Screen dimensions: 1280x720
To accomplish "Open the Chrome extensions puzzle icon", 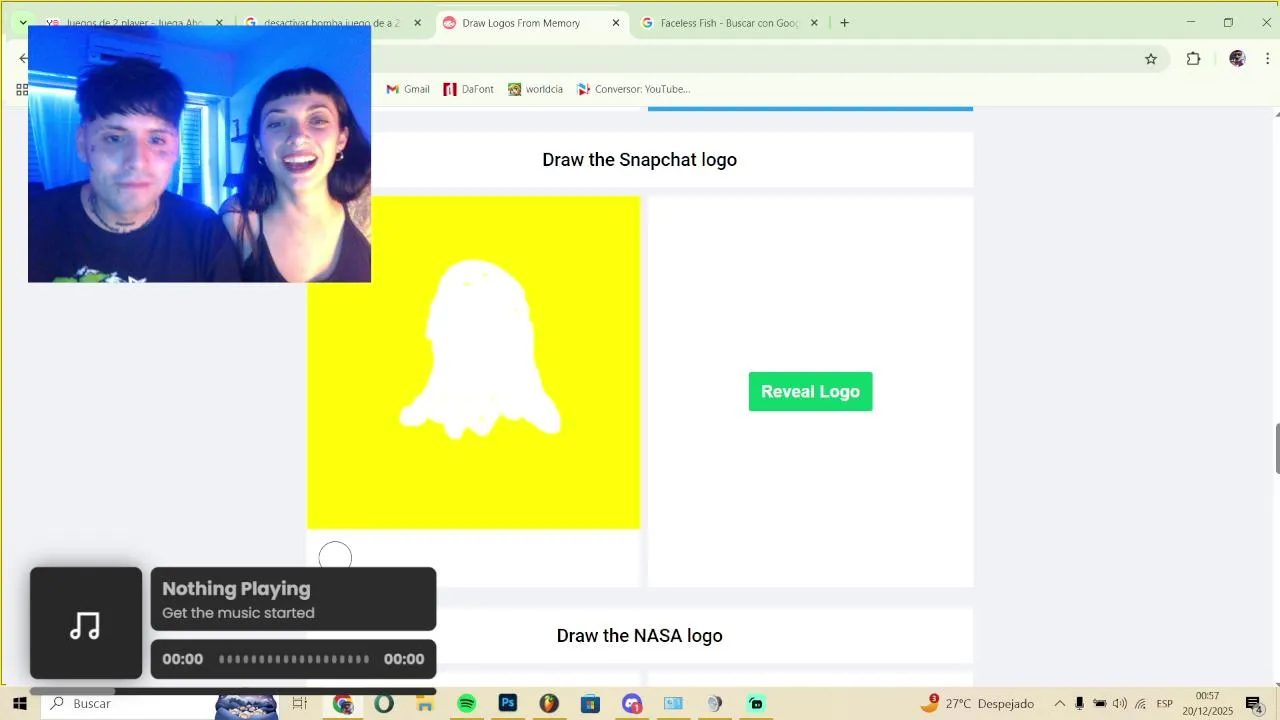I will (x=1193, y=59).
